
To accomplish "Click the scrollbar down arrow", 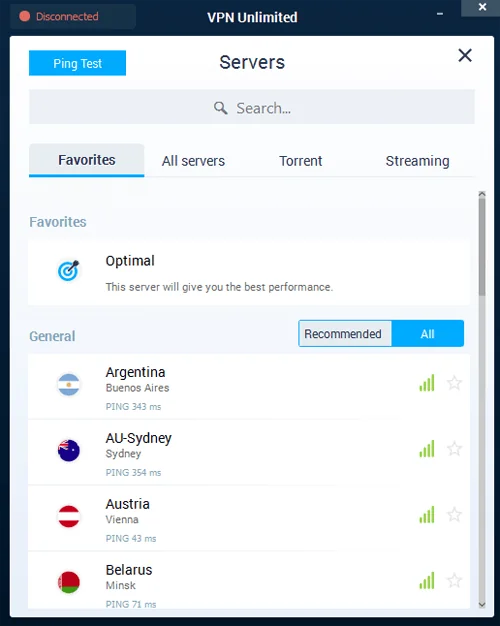I will 482,604.
